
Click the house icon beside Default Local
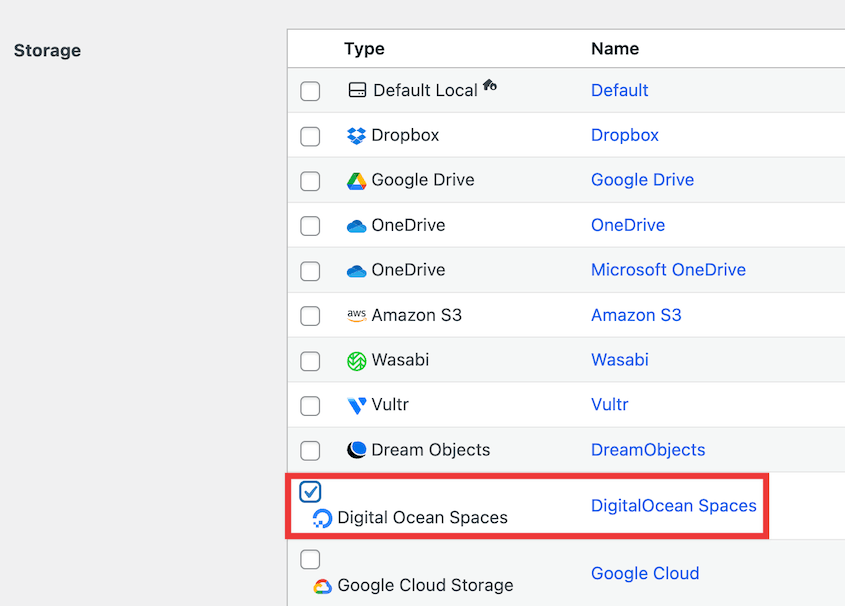(489, 85)
